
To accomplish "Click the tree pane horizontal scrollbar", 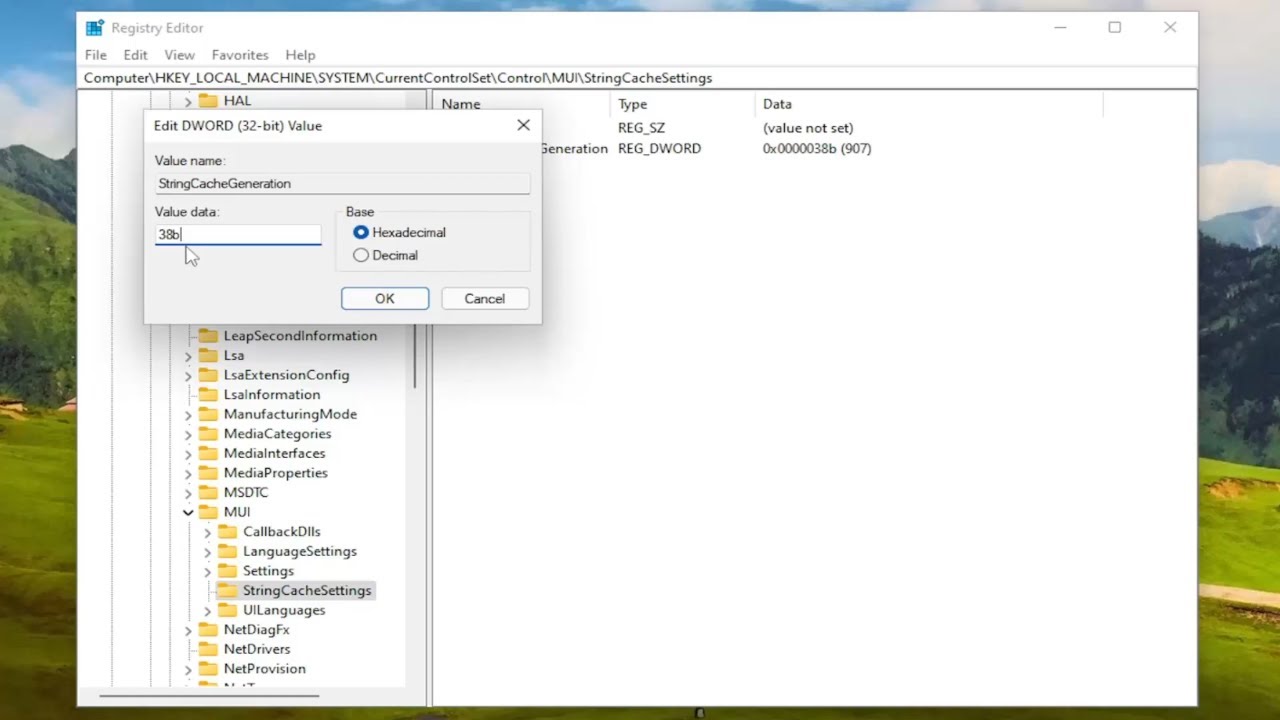I will 209,695.
